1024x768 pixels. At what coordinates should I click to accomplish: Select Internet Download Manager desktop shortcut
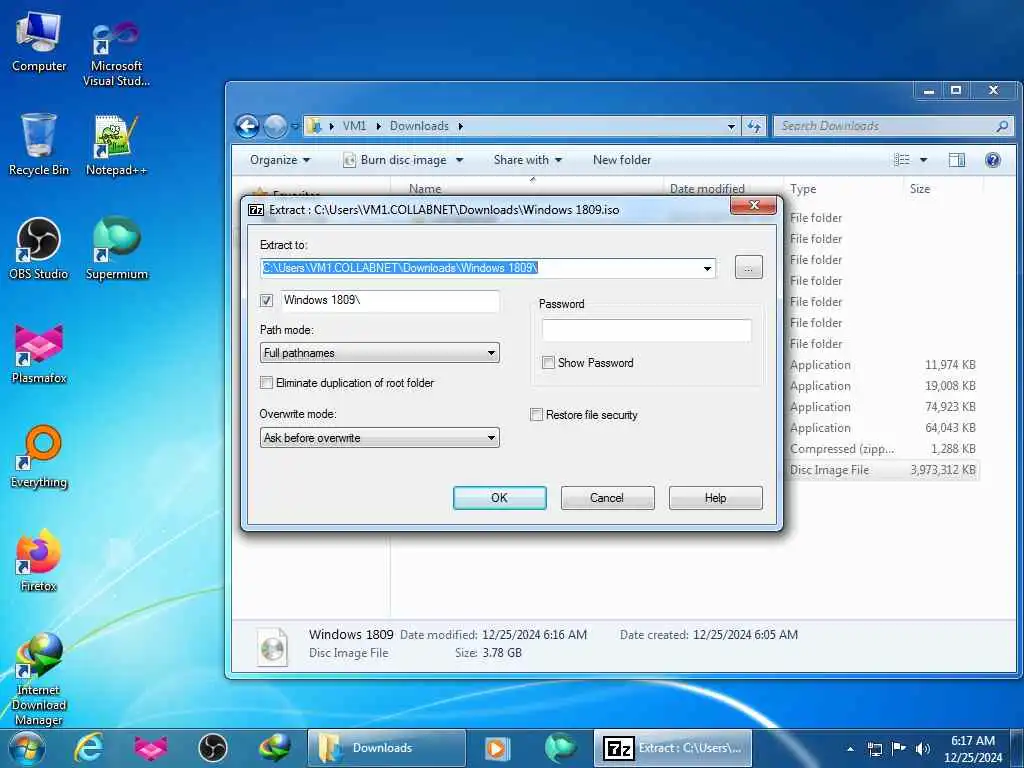click(39, 679)
